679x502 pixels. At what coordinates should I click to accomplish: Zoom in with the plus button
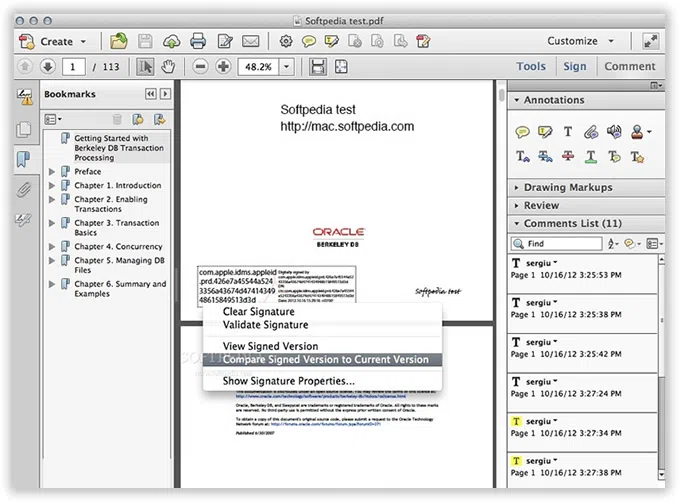click(x=223, y=67)
